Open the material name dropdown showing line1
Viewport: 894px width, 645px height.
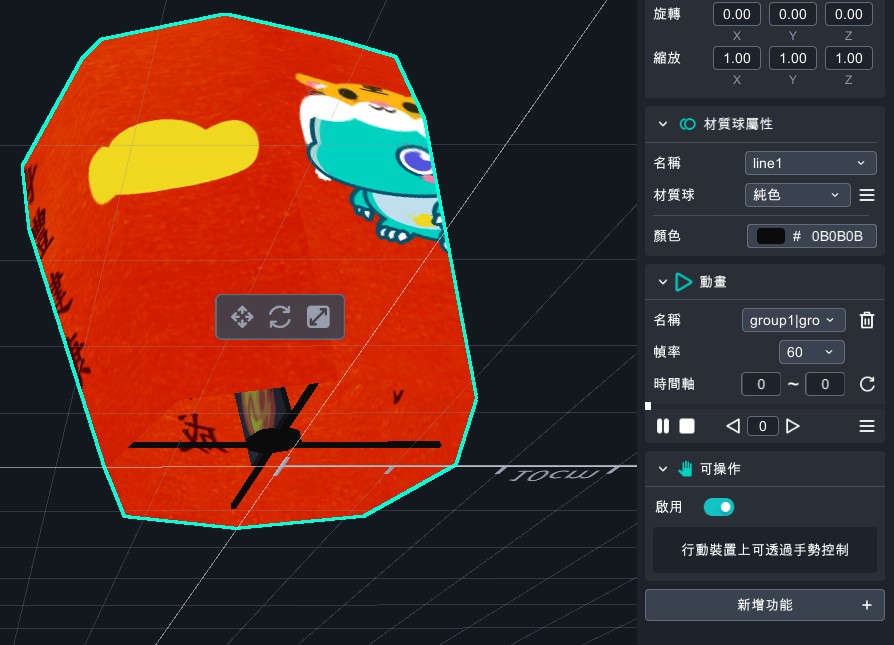[810, 163]
